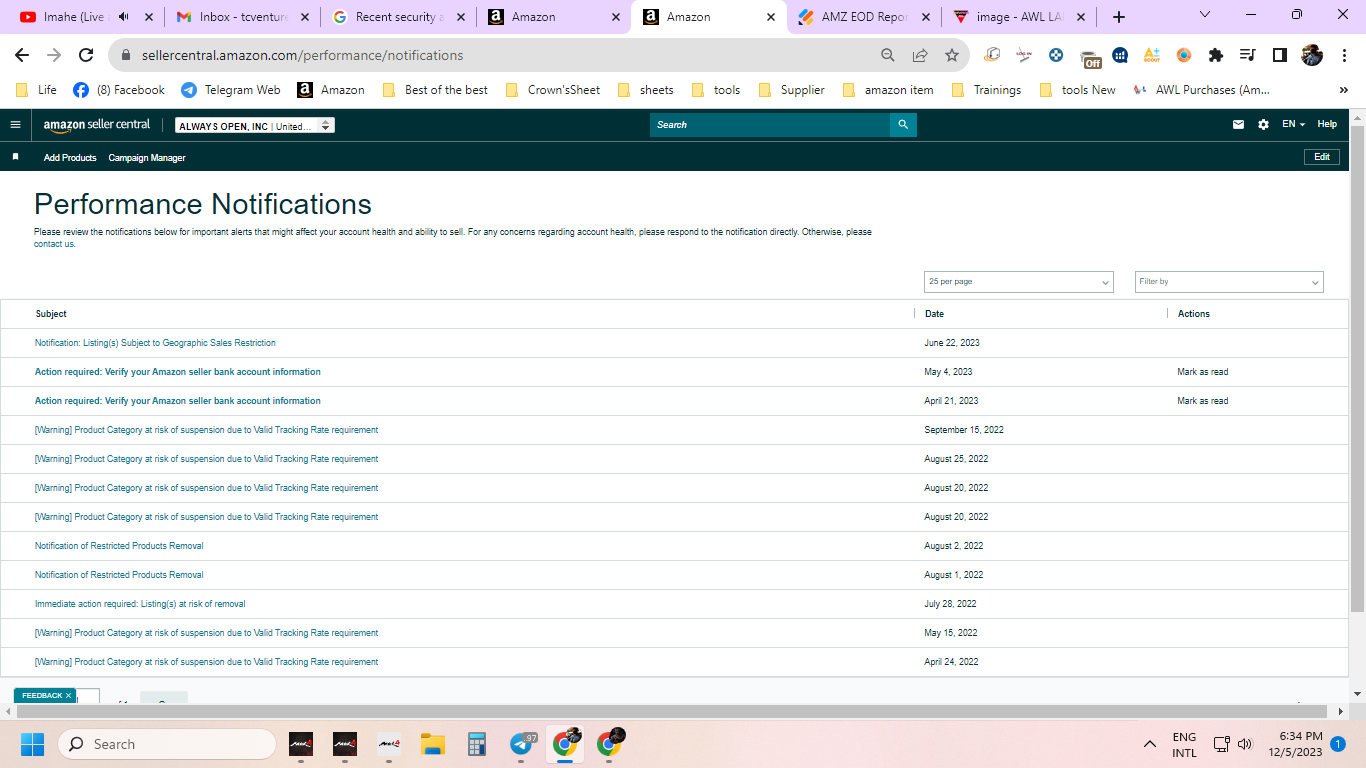This screenshot has height=768, width=1366.
Task: Reload the page with the refresh icon
Action: [x=86, y=55]
